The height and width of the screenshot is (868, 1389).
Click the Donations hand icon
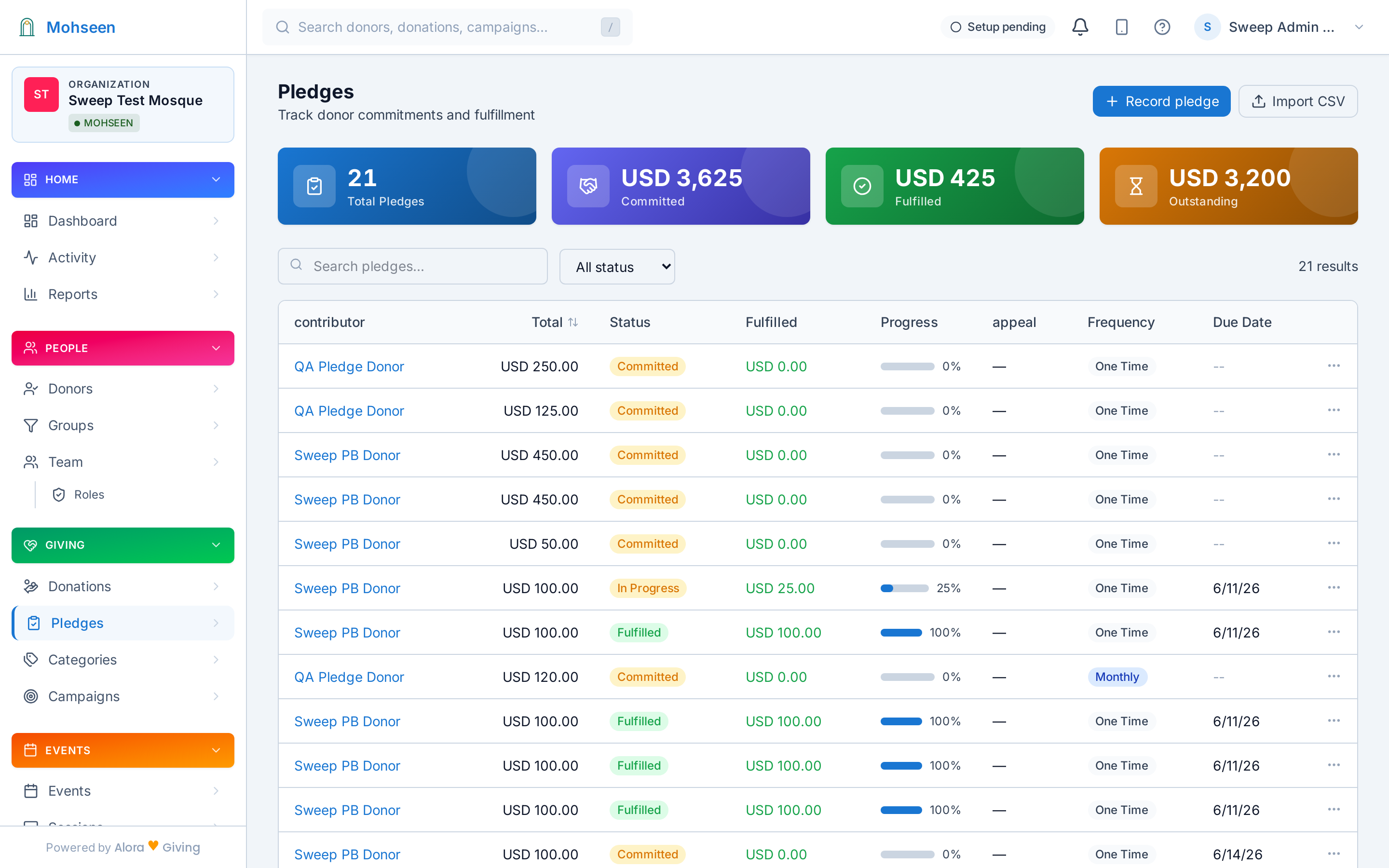[30, 586]
